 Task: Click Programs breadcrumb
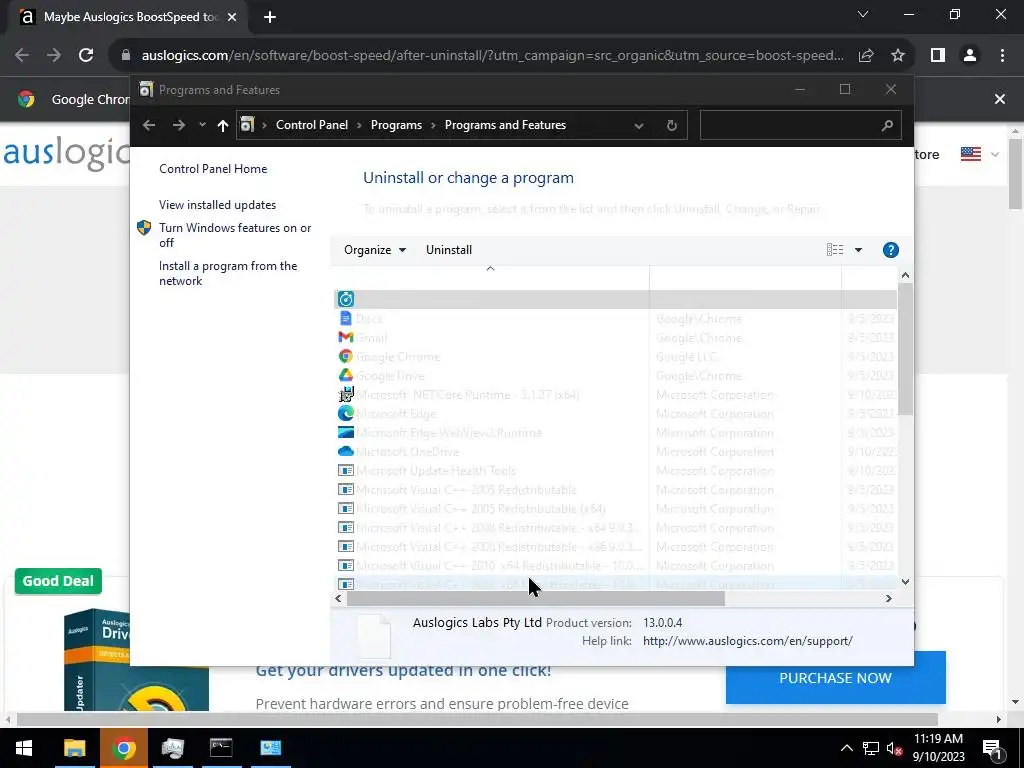[x=396, y=125]
